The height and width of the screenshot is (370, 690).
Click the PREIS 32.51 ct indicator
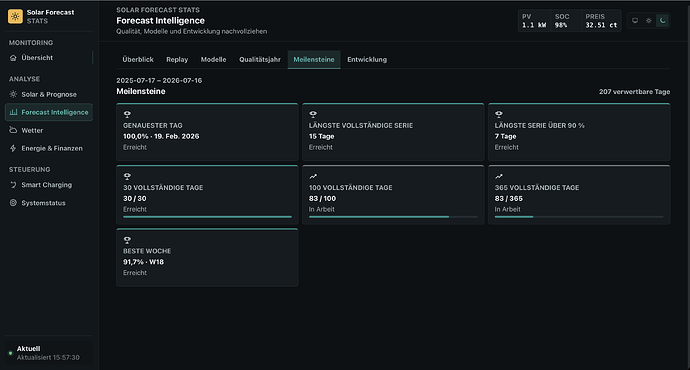601,21
